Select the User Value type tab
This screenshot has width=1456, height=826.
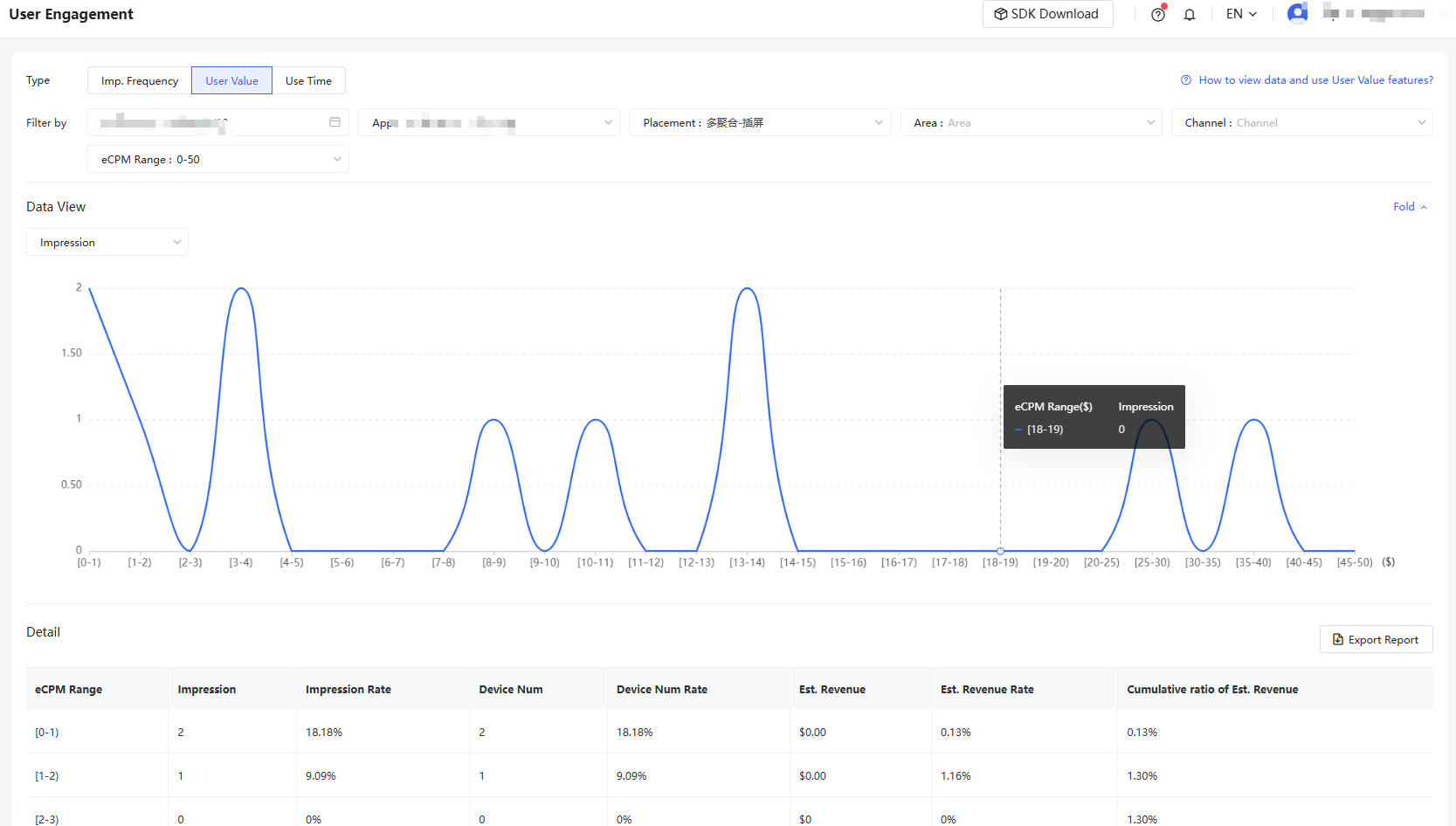click(x=231, y=80)
